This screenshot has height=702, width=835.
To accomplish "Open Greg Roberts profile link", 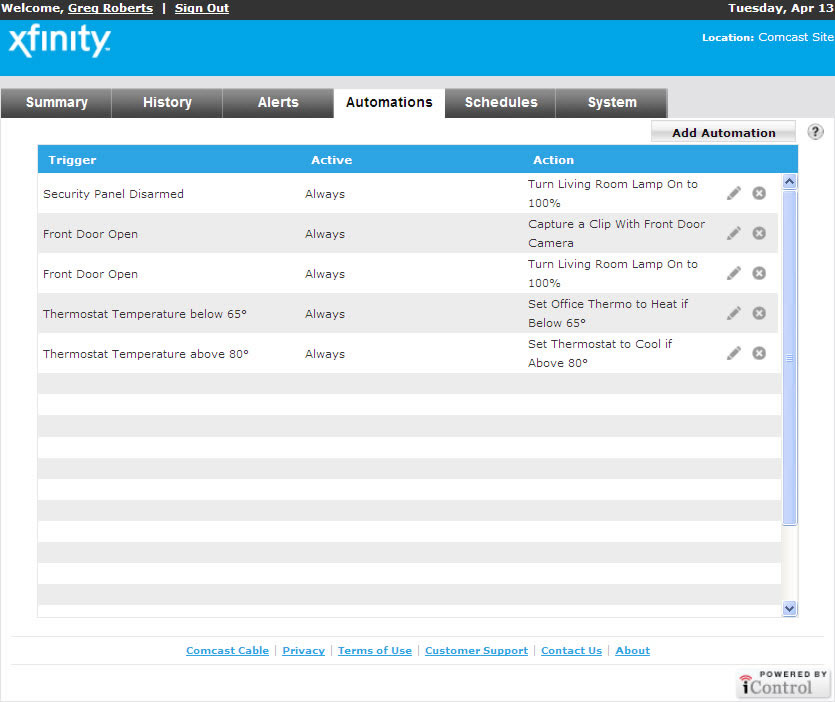I will tap(110, 8).
